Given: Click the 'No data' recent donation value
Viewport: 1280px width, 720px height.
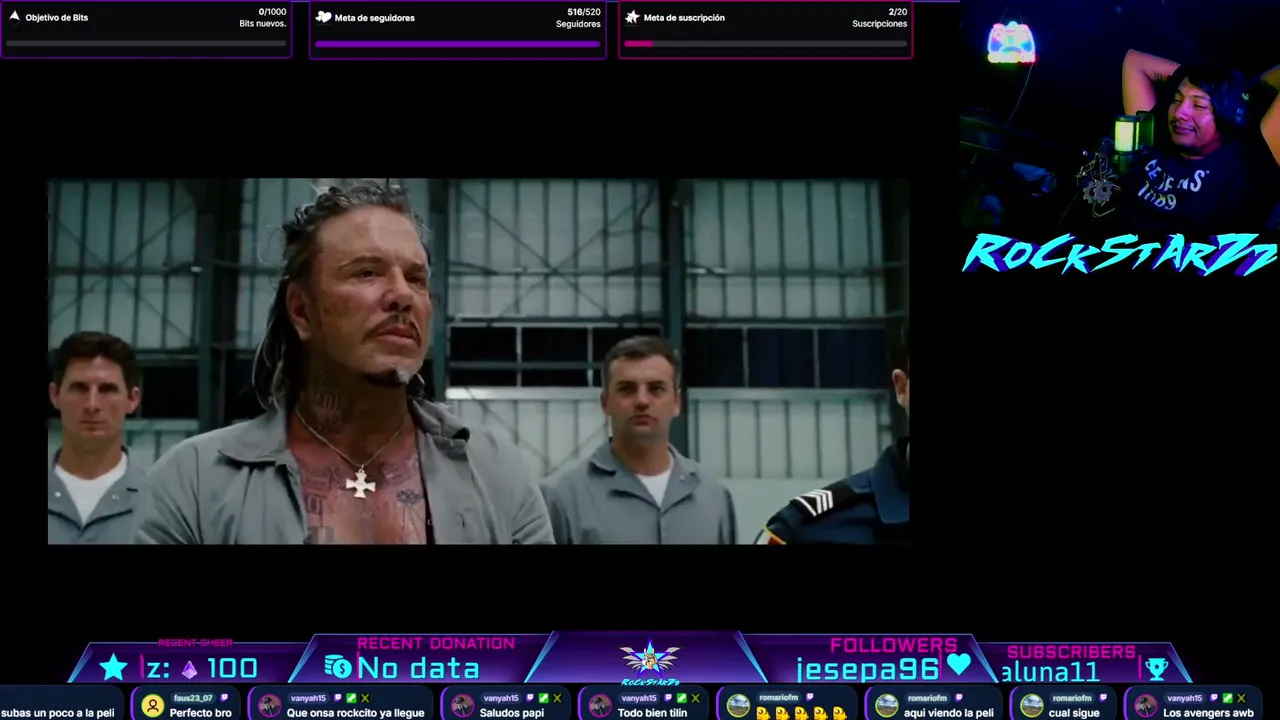Looking at the screenshot, I should pyautogui.click(x=418, y=668).
